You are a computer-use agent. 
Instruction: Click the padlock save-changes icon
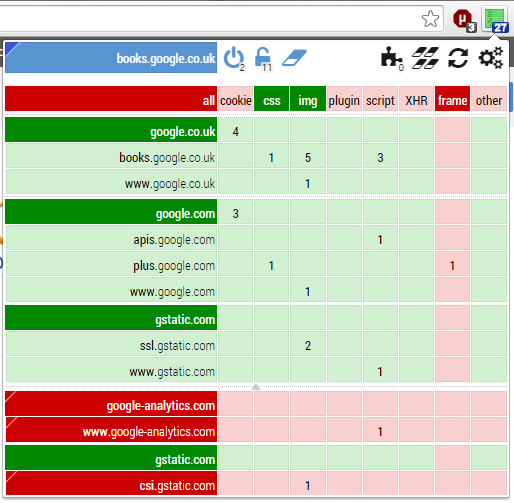click(x=263, y=59)
